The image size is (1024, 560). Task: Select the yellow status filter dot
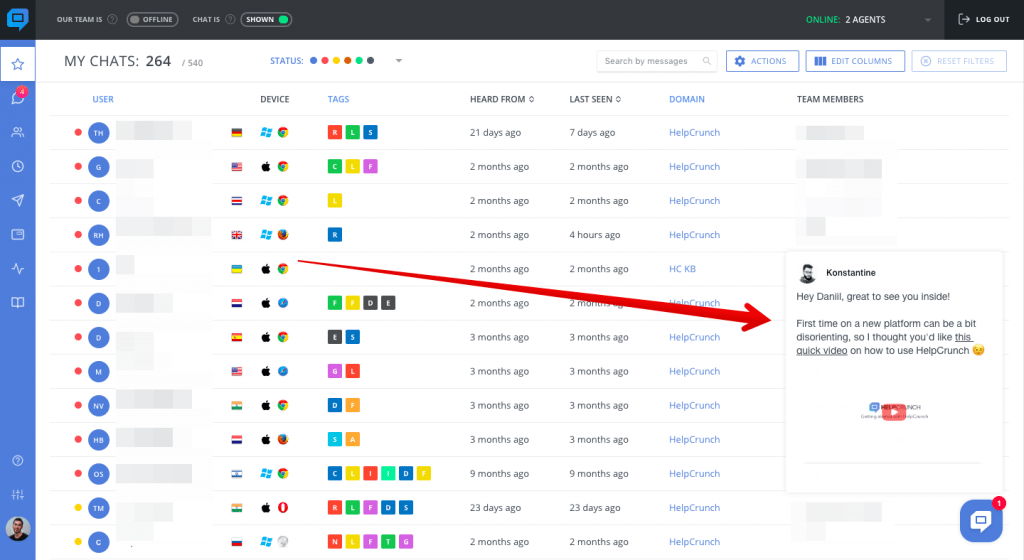336,61
